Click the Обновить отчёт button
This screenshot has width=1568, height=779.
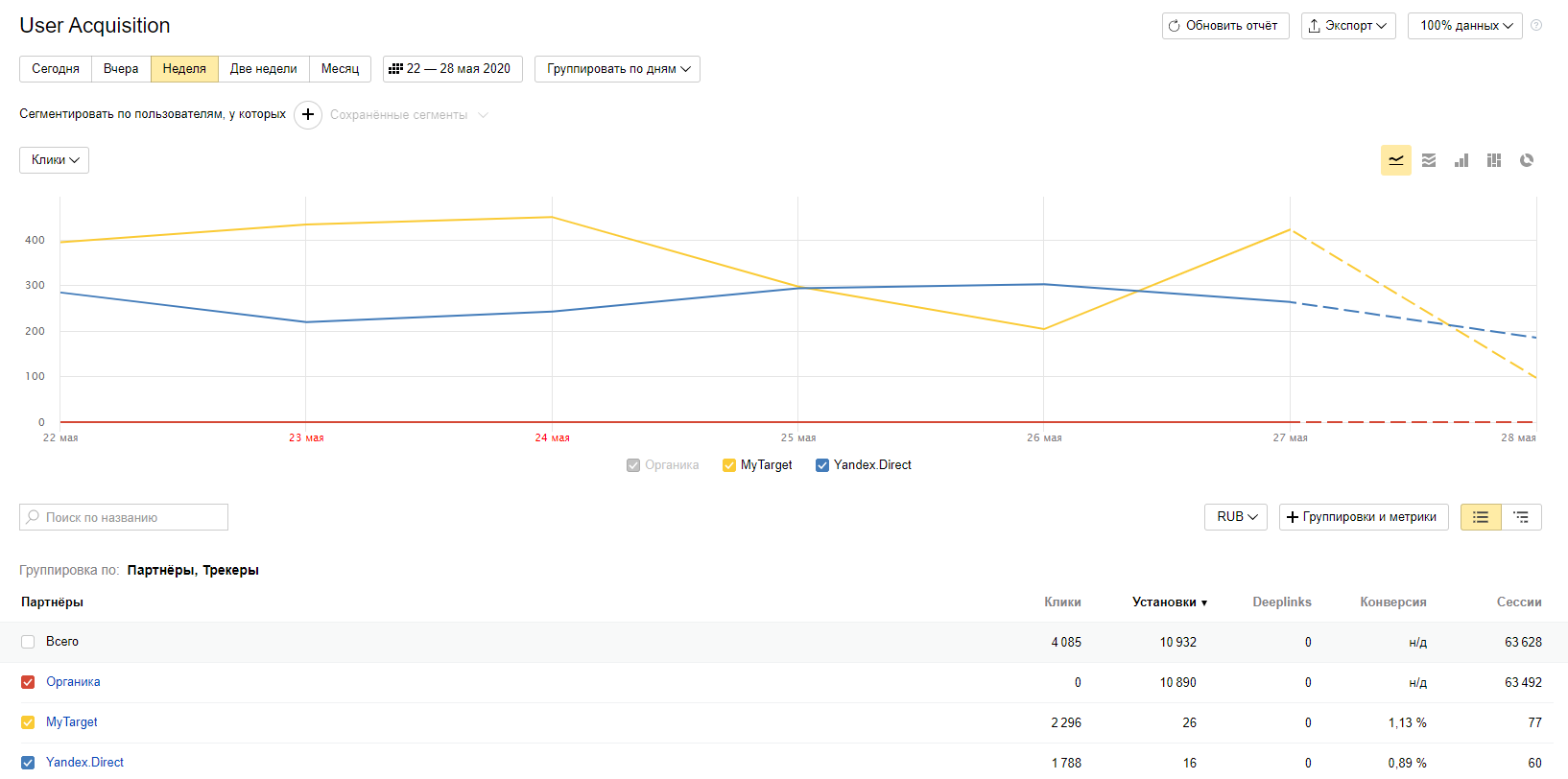pos(1223,26)
